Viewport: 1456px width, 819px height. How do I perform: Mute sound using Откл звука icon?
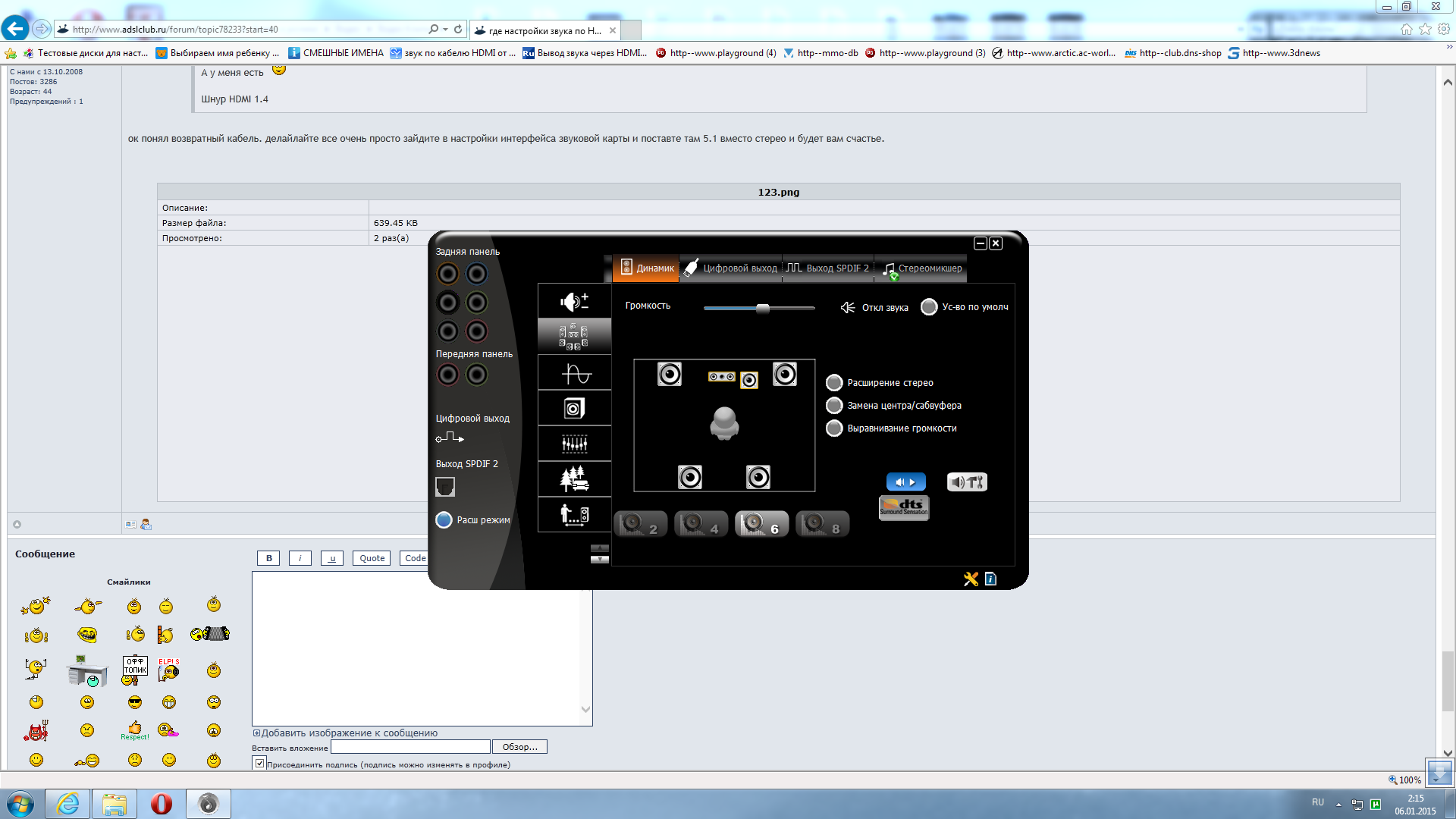click(x=848, y=307)
